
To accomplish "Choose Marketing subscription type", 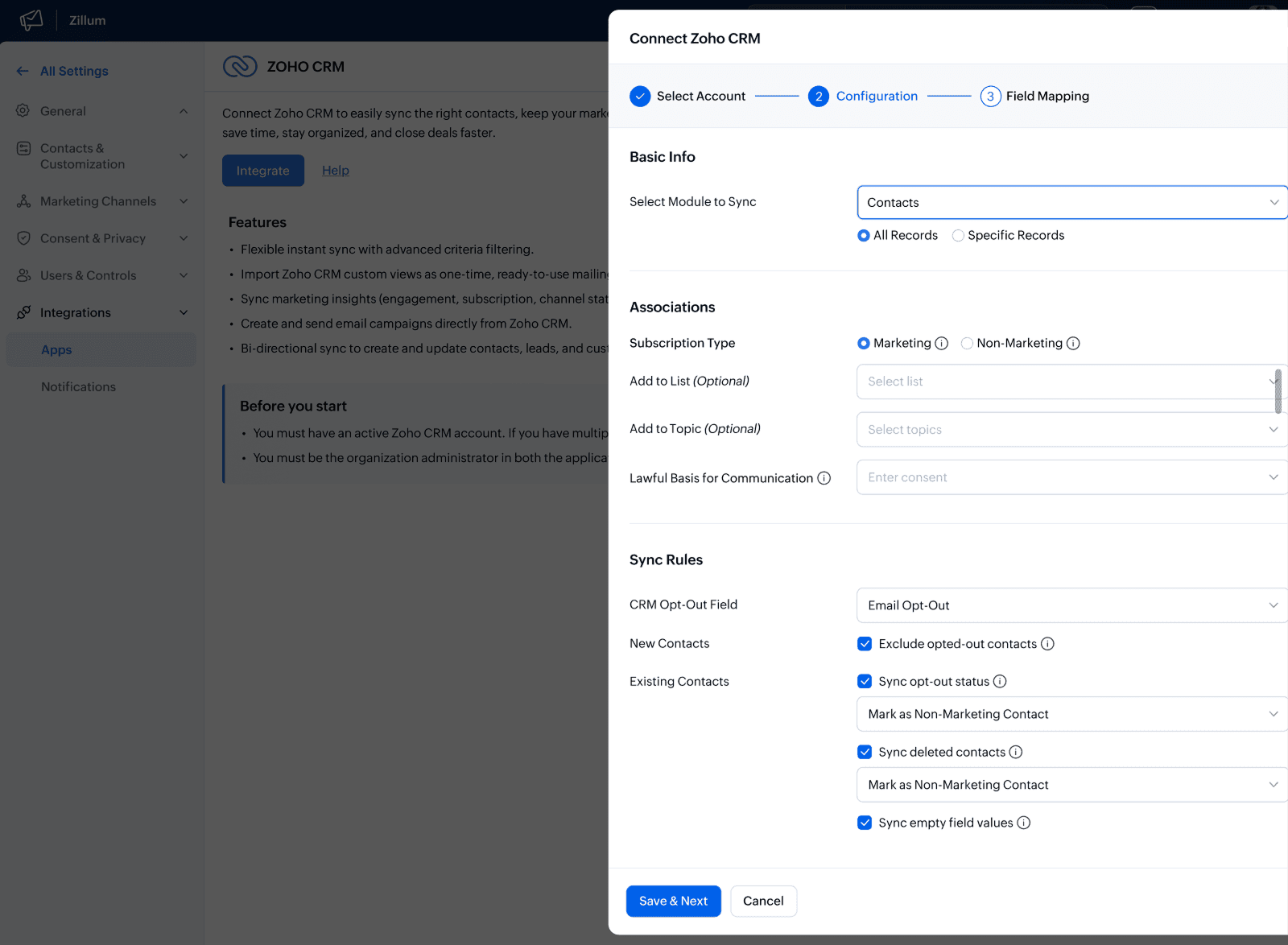I will click(x=864, y=343).
